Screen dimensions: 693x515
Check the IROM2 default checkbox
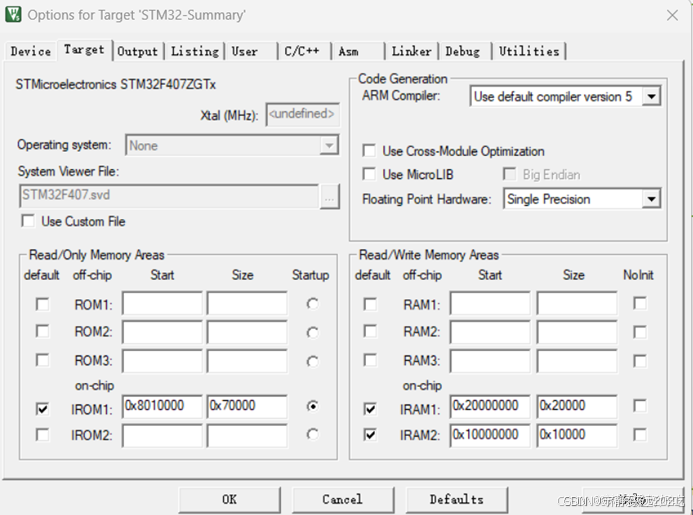(x=42, y=435)
